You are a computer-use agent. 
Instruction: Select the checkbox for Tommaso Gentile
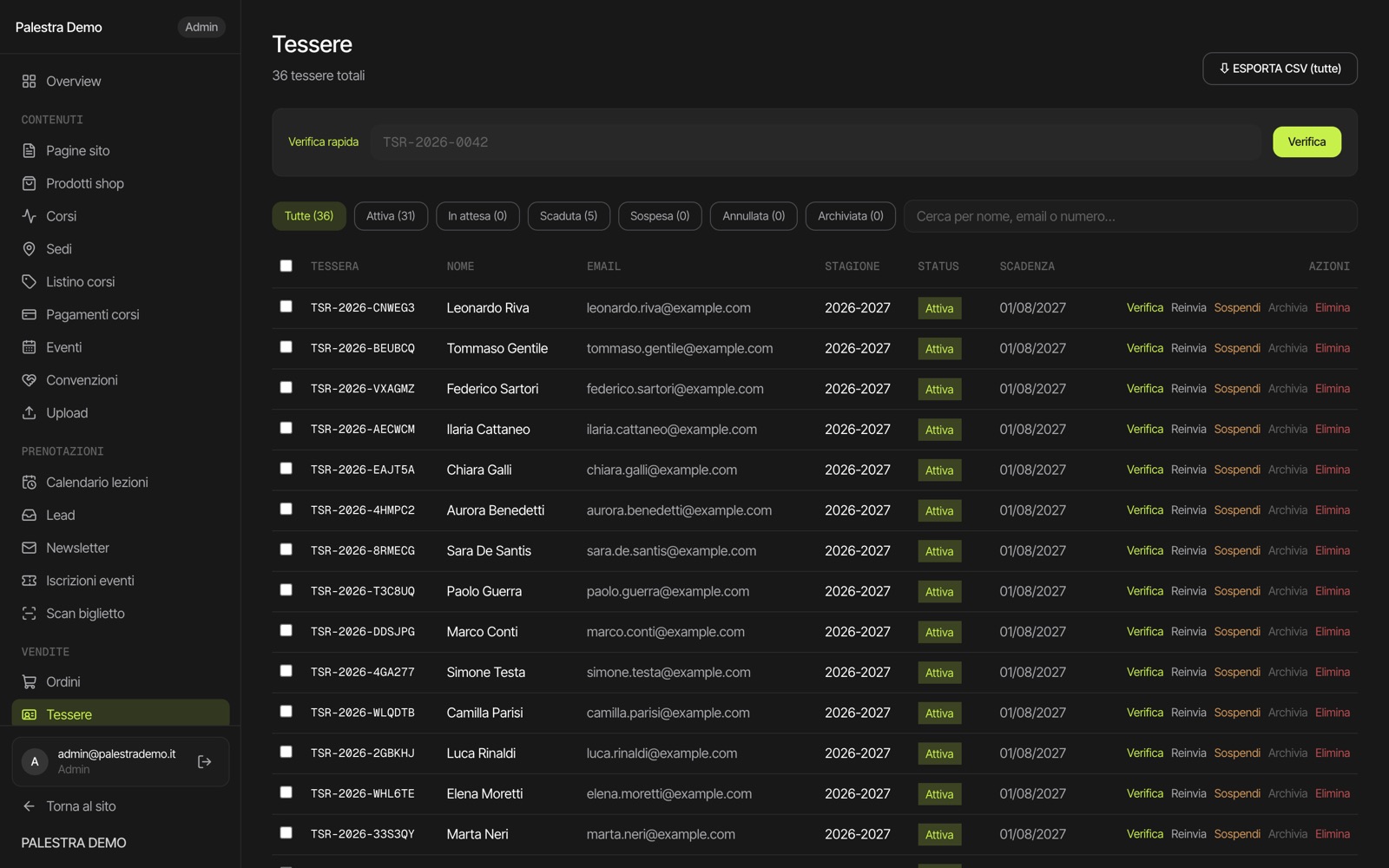point(286,347)
